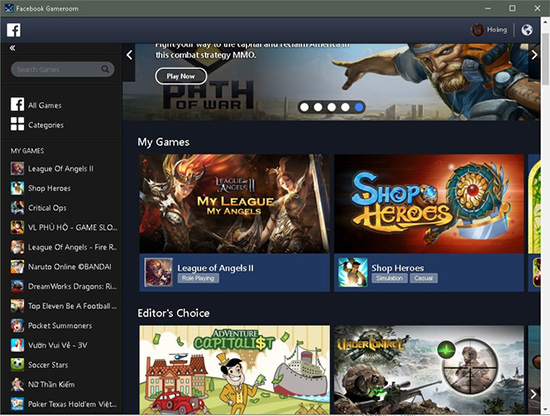550x416 pixels.
Task: Select fifth active banner carousel dot
Action: pos(359,107)
